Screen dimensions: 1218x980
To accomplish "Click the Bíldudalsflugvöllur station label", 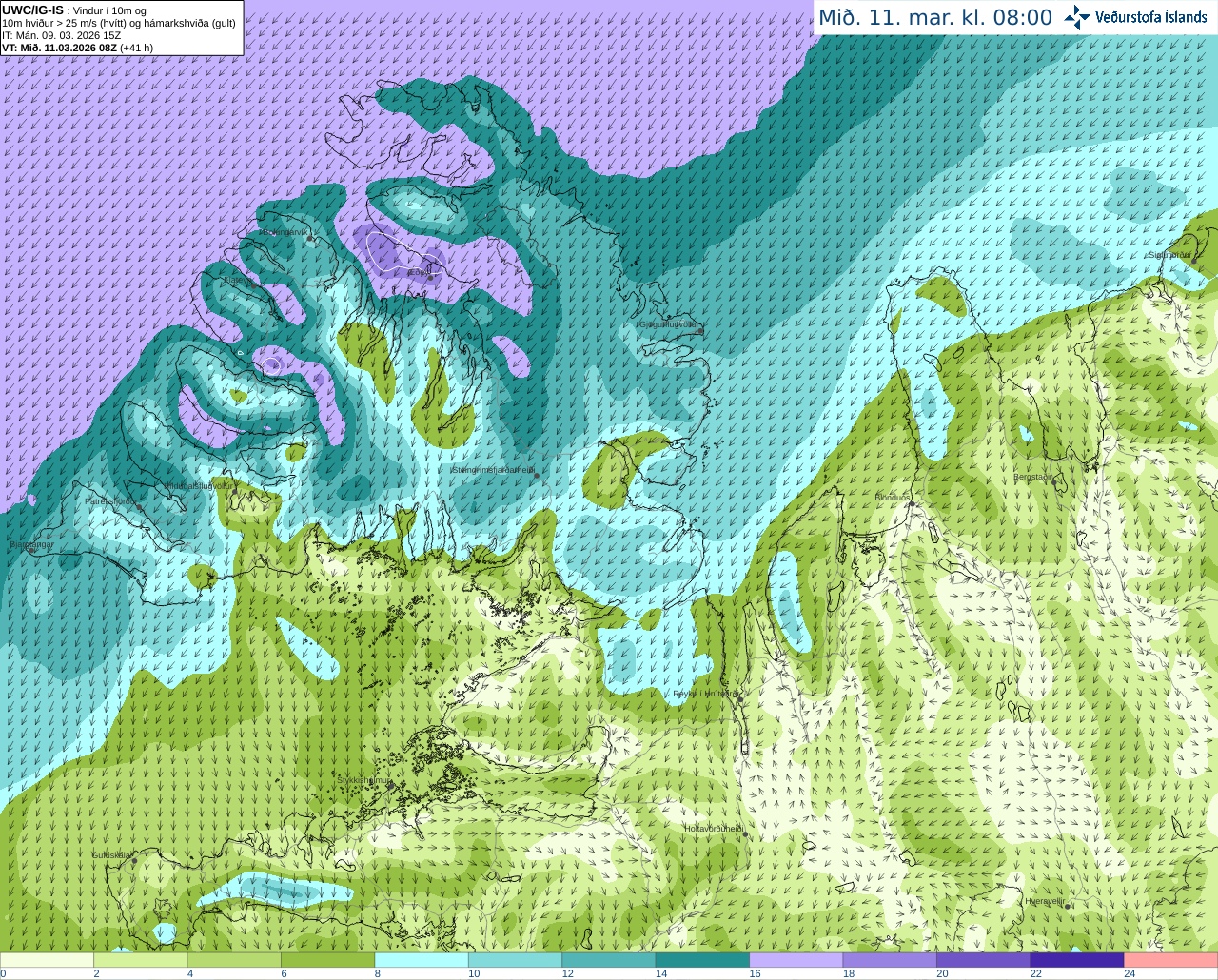I will 198,485.
